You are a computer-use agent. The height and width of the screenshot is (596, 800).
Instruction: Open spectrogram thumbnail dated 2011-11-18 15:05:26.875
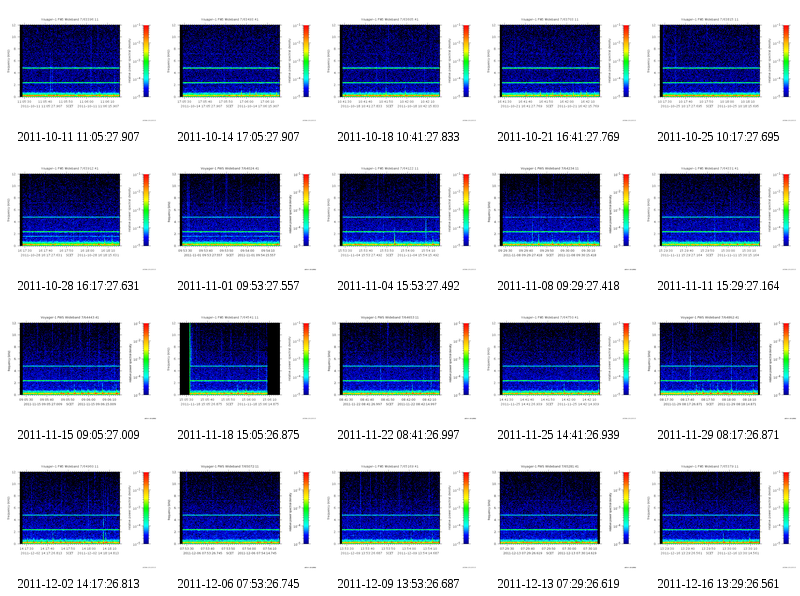coord(240,367)
